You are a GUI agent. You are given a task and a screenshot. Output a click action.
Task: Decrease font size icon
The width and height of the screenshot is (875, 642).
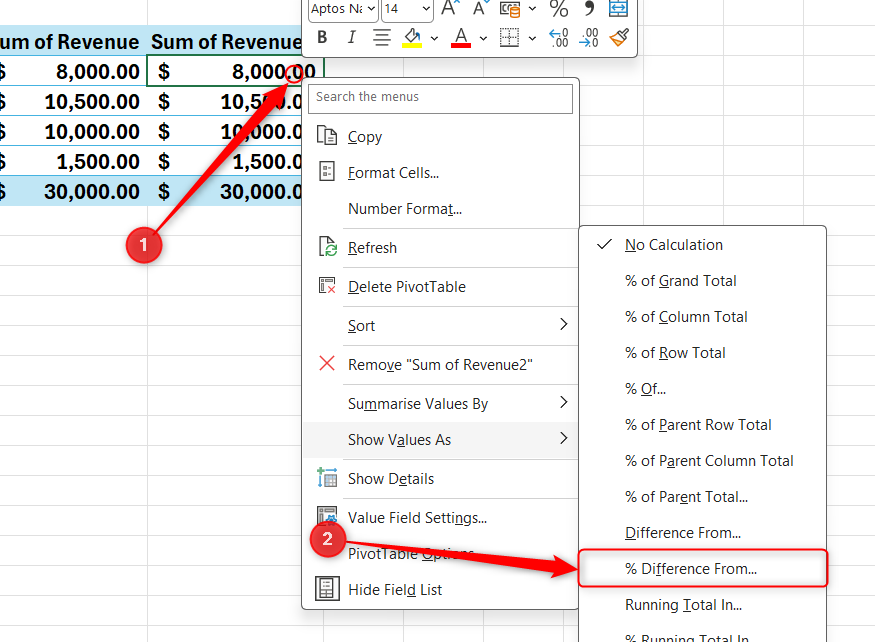click(x=480, y=8)
